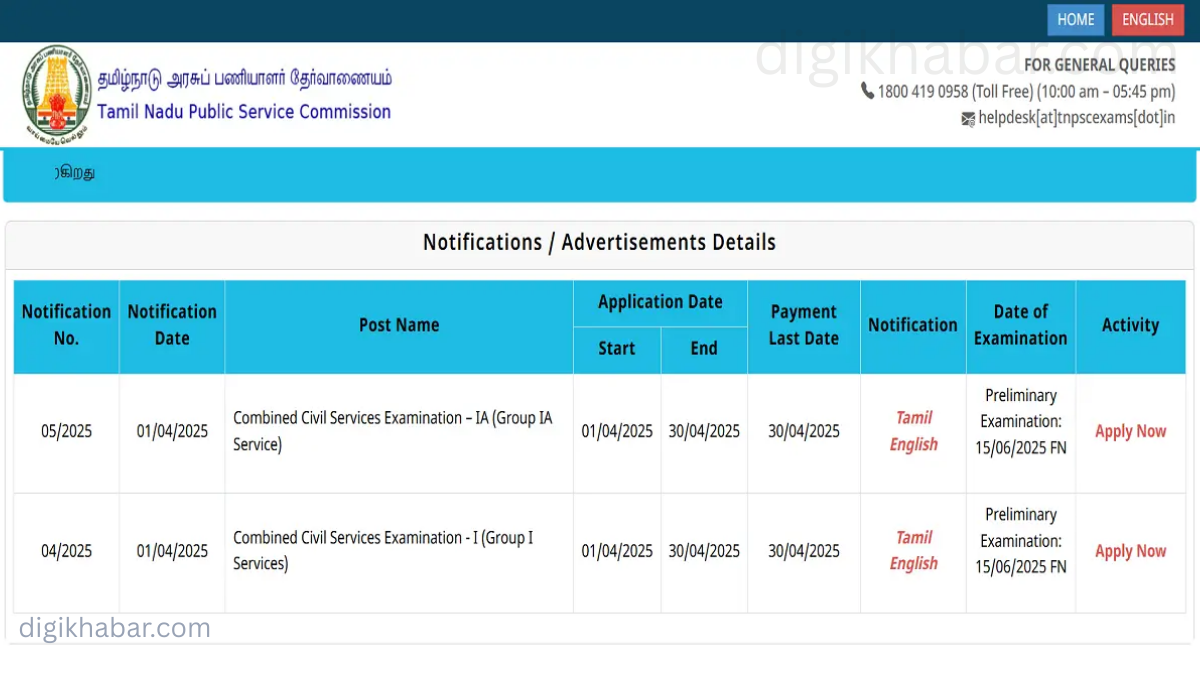Screen dimensions: 1200x680
Task: Open Tamil notification for 04/2025
Action: [x=913, y=538]
